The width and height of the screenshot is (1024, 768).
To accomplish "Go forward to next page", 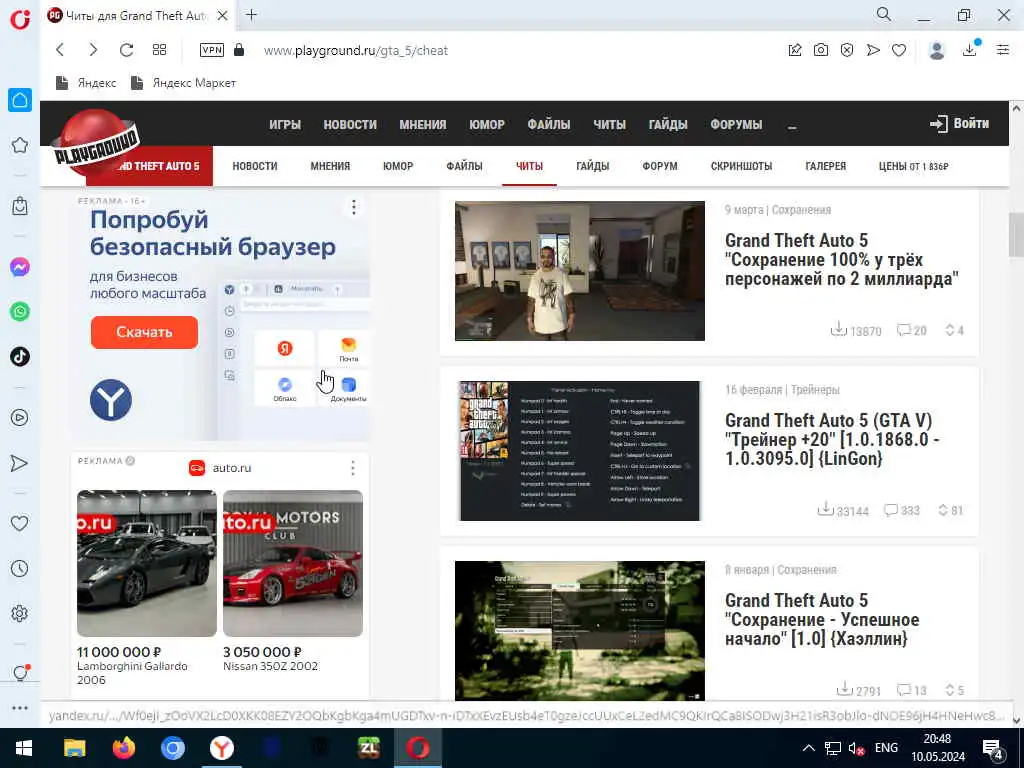I will point(93,50).
